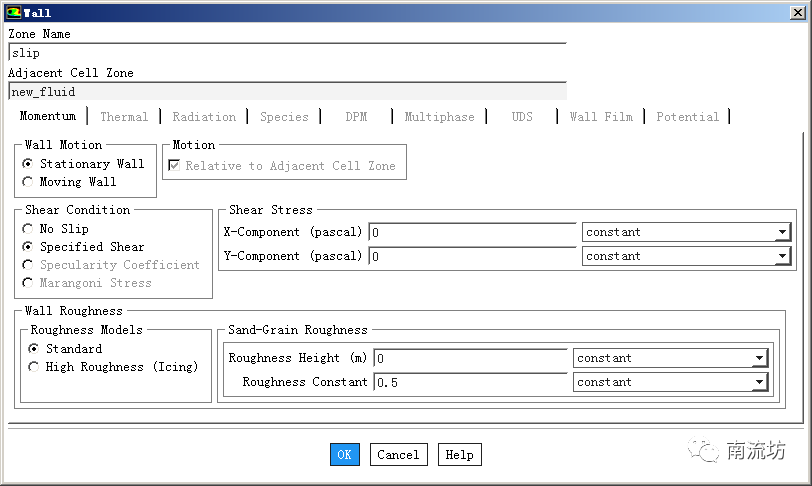Click the X-Component shear stress field
Screen dimensions: 812x486
tap(472, 233)
